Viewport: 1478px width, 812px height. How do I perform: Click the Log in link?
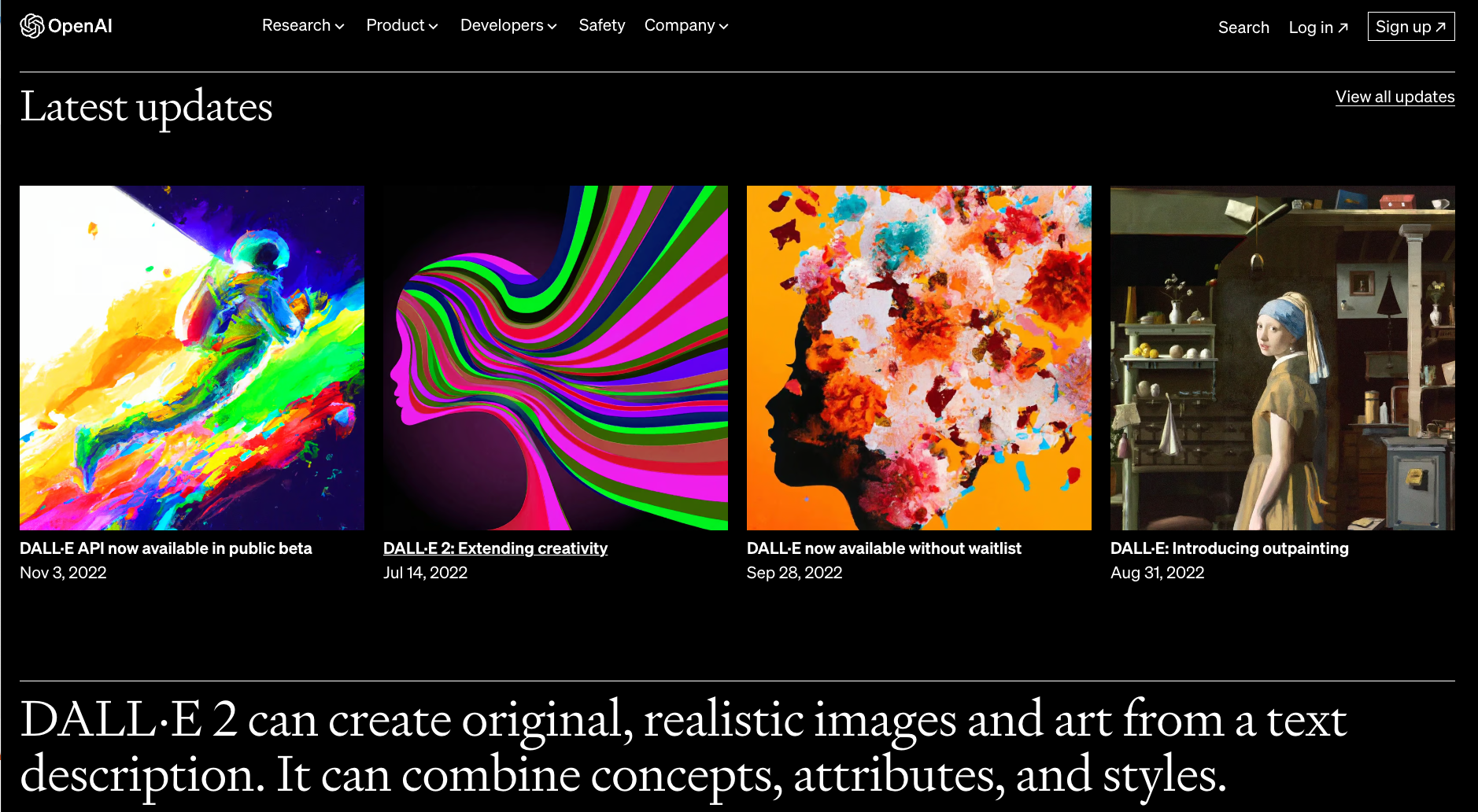1318,28
